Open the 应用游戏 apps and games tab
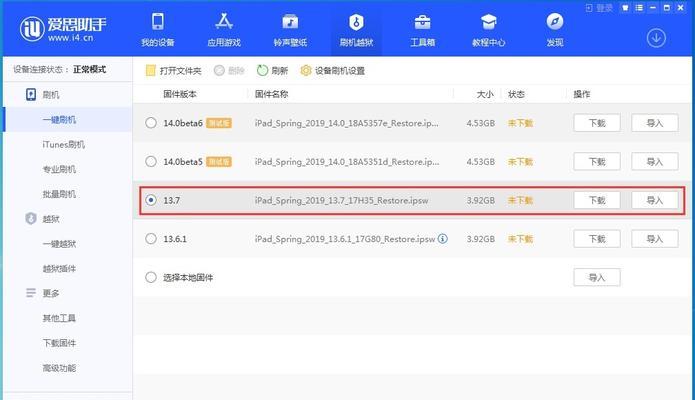Screen dimensions: 695x400 pyautogui.click(x=224, y=30)
